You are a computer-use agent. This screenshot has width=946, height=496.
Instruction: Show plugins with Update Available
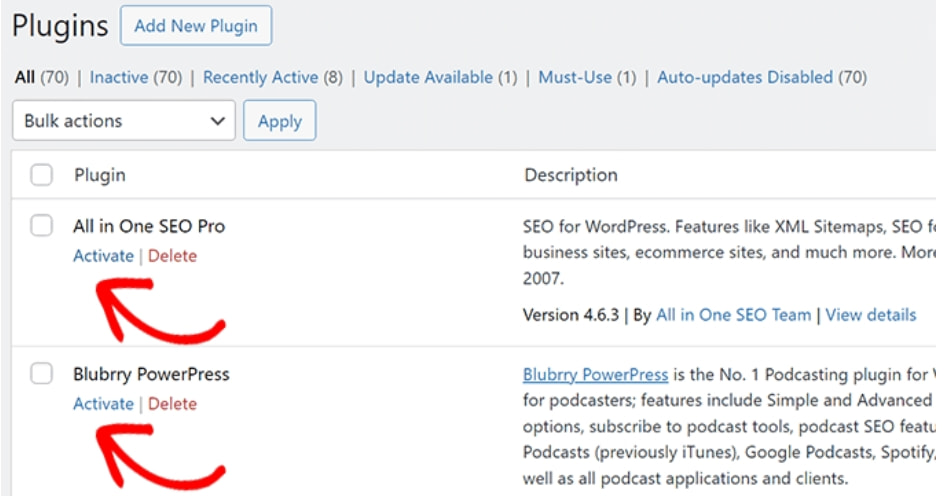click(x=428, y=77)
